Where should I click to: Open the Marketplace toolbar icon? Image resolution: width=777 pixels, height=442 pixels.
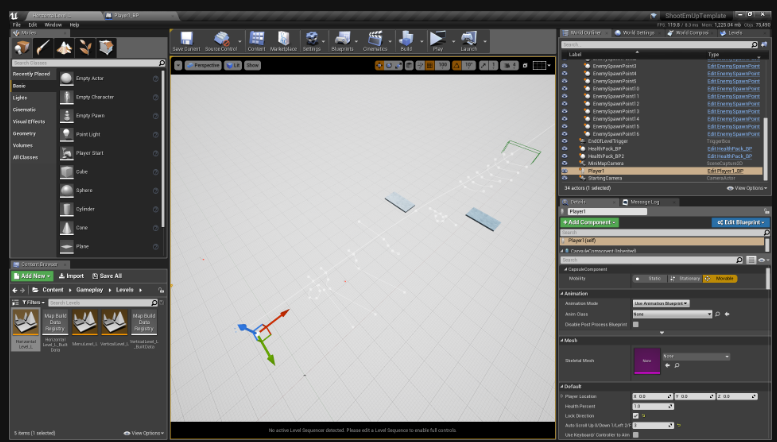pyautogui.click(x=283, y=41)
